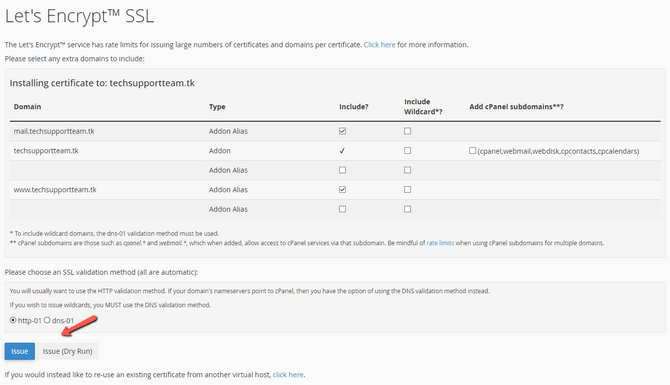Follow the click here link to reuse a certificate
The width and height of the screenshot is (670, 385).
[288, 375]
